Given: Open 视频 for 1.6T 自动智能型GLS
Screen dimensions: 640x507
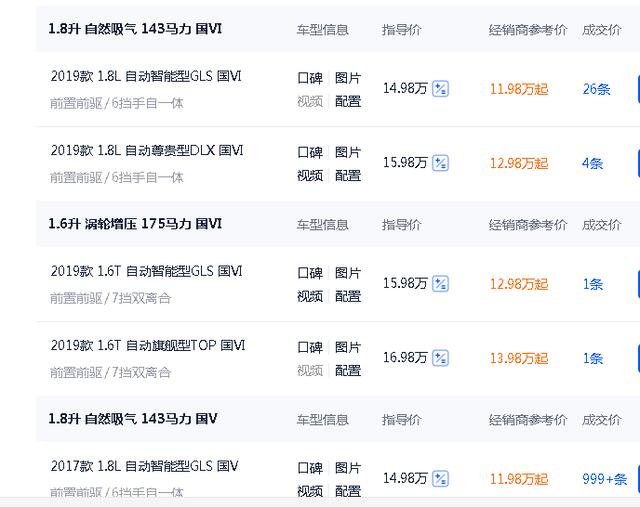Looking at the screenshot, I should [310, 296].
